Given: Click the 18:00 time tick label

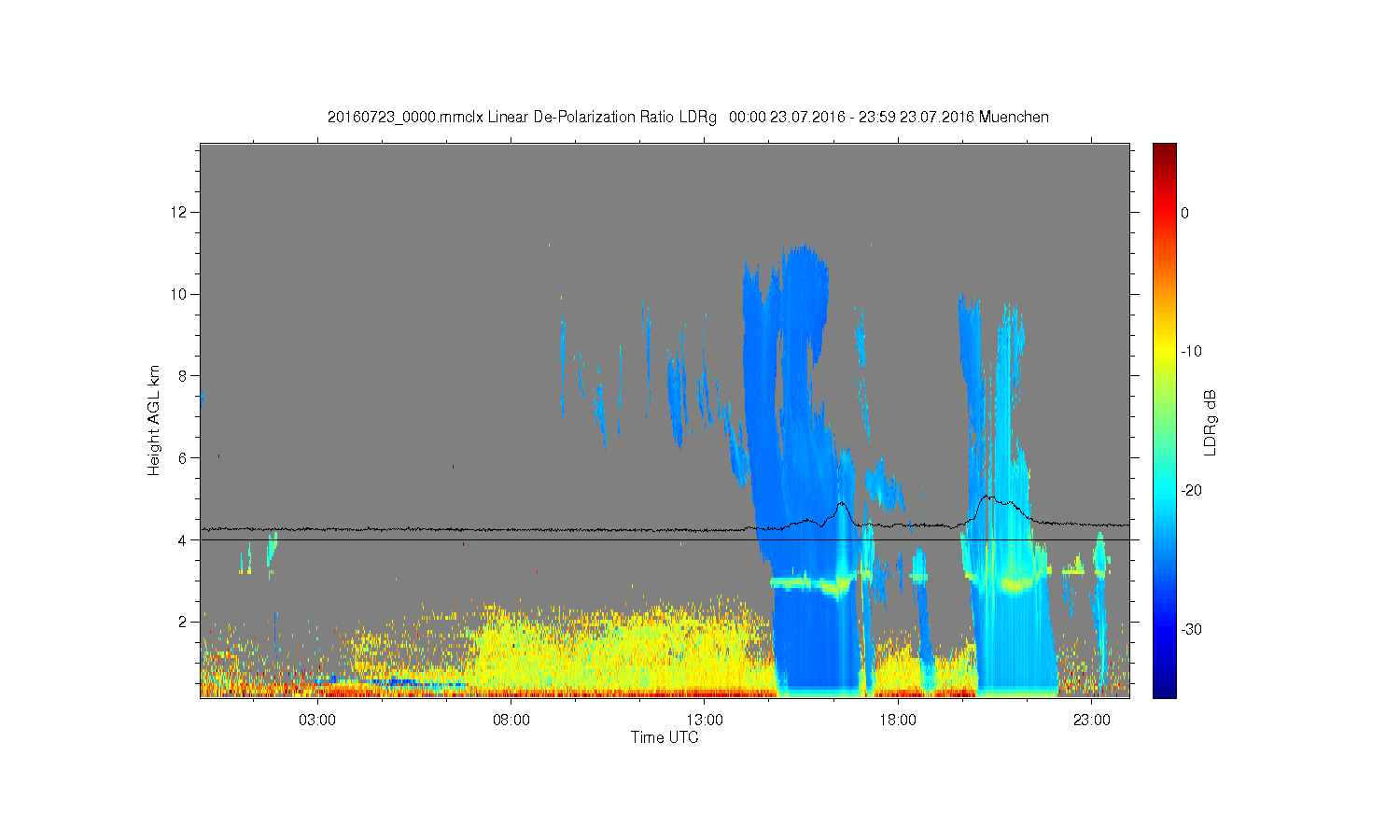Looking at the screenshot, I should tap(898, 721).
